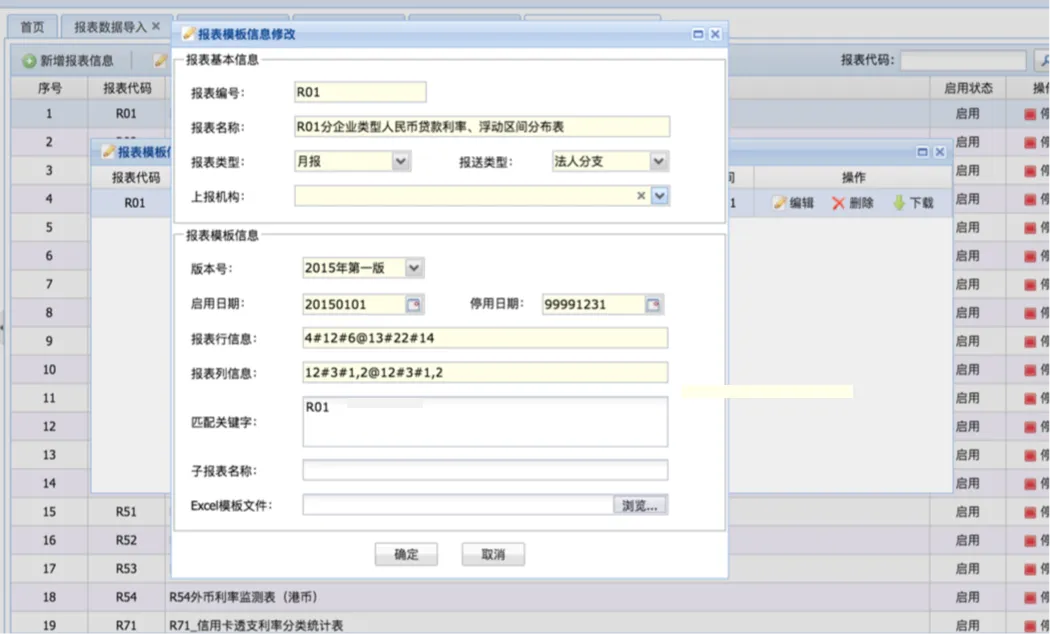1050x634 pixels.
Task: Open the 启用日期 calendar picker icon
Action: pyautogui.click(x=414, y=305)
